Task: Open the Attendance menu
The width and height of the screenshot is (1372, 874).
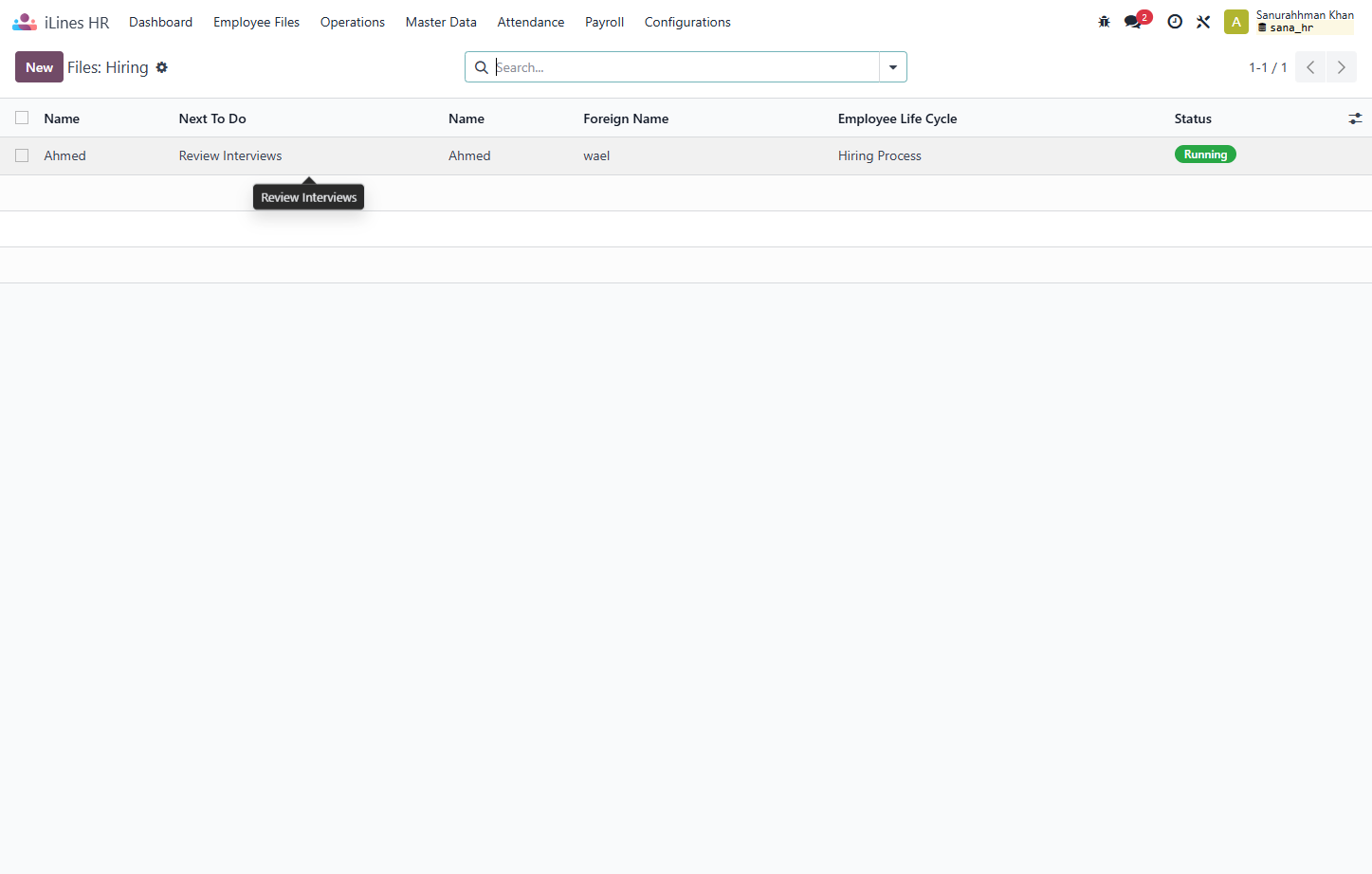Action: coord(531,22)
